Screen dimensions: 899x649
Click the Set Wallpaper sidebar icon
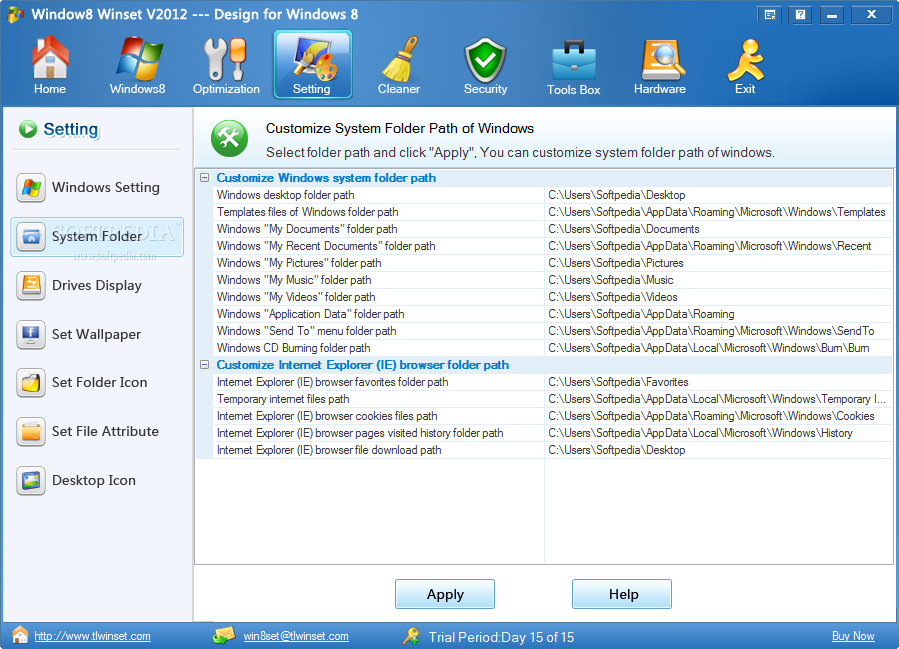click(x=31, y=334)
